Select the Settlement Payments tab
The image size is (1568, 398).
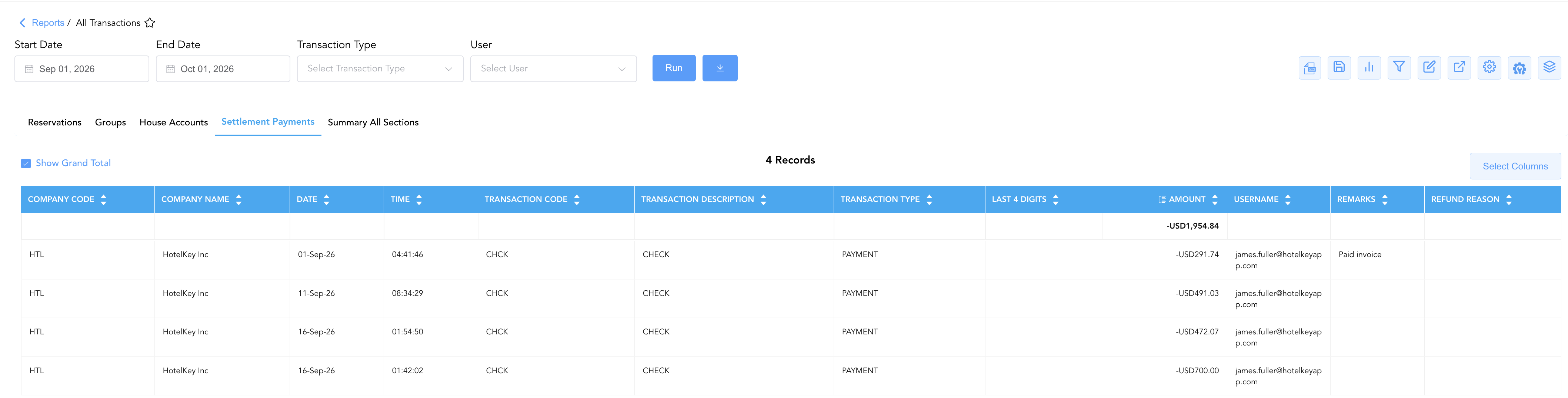[268, 122]
